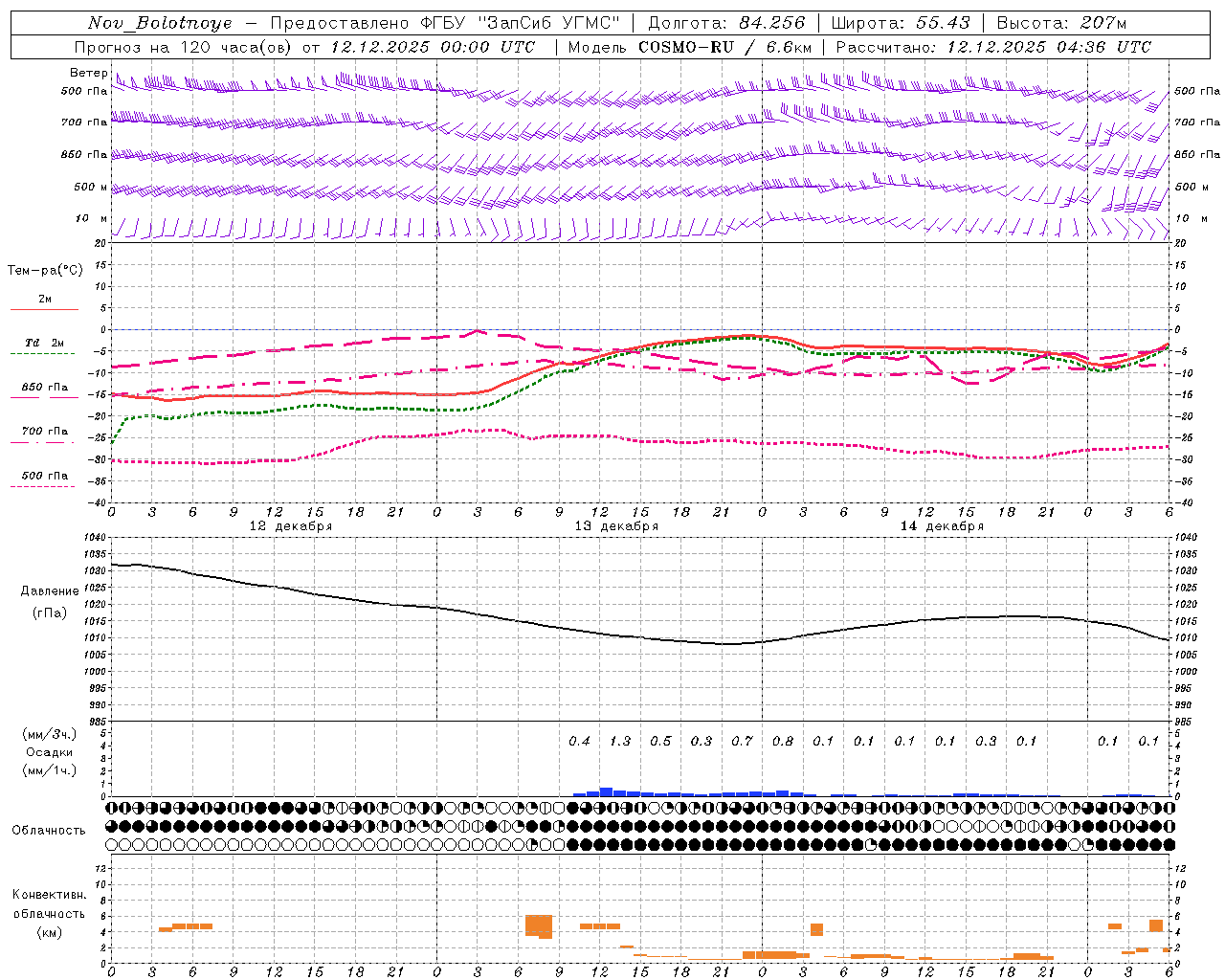Click the Ветер panel label

pyautogui.click(x=88, y=73)
